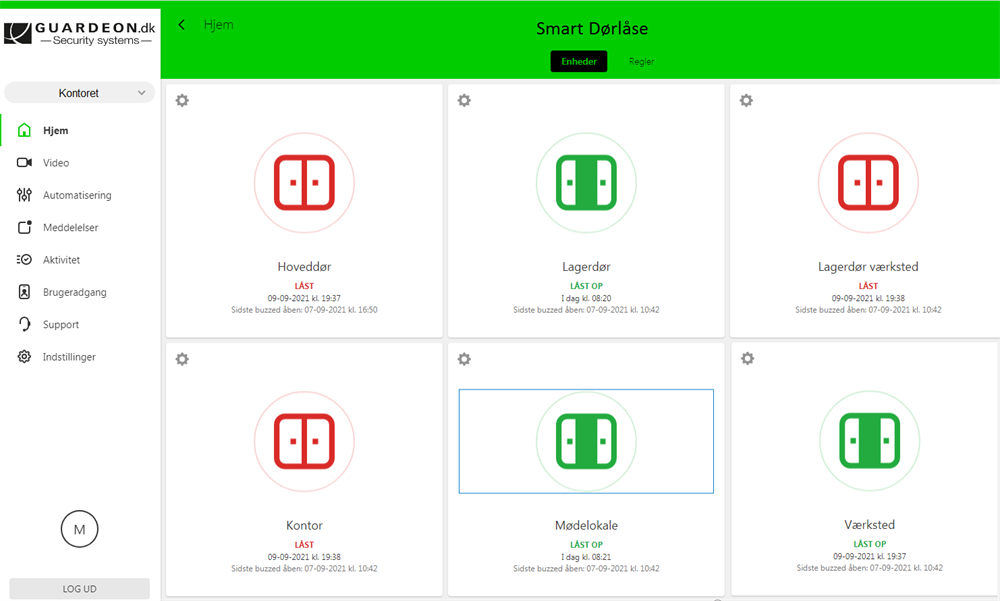Click LÅST status under Kontor
The width and height of the screenshot is (1000, 601).
coord(304,545)
